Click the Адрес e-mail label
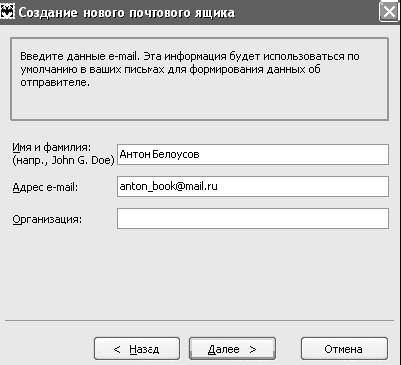This screenshot has height=365, width=401. [x=45, y=187]
